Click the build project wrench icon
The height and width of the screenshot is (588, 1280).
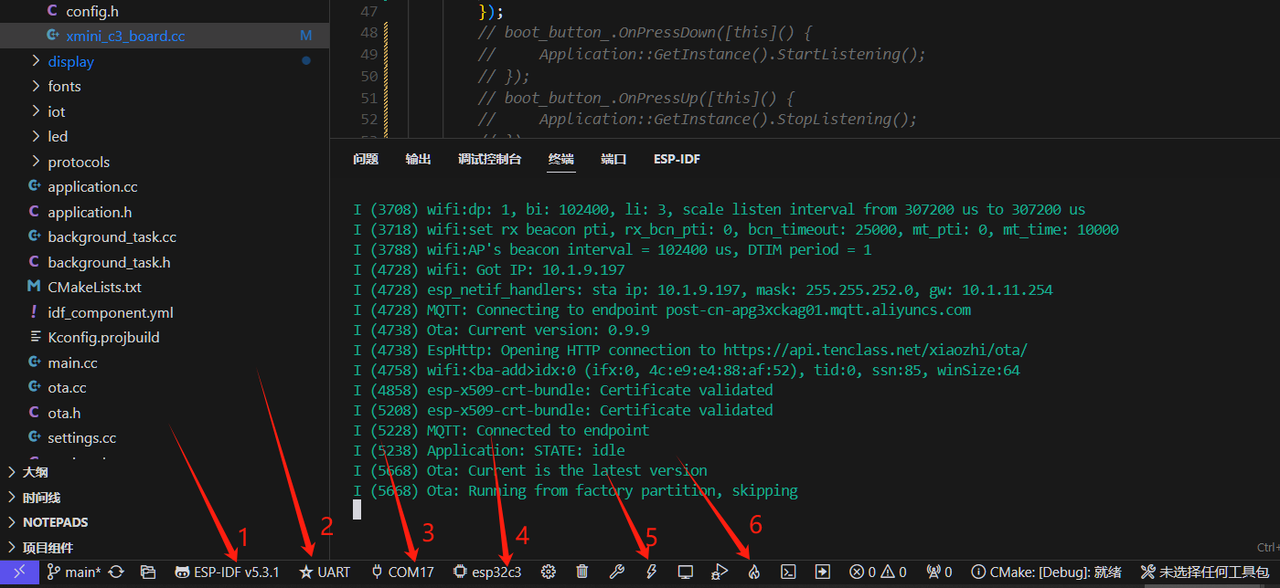point(617,572)
